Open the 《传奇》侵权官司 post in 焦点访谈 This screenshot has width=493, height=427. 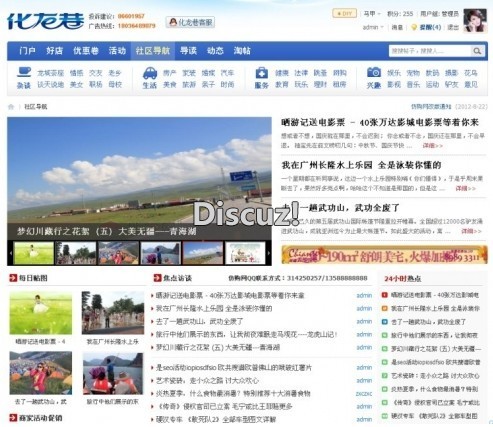tap(224, 406)
